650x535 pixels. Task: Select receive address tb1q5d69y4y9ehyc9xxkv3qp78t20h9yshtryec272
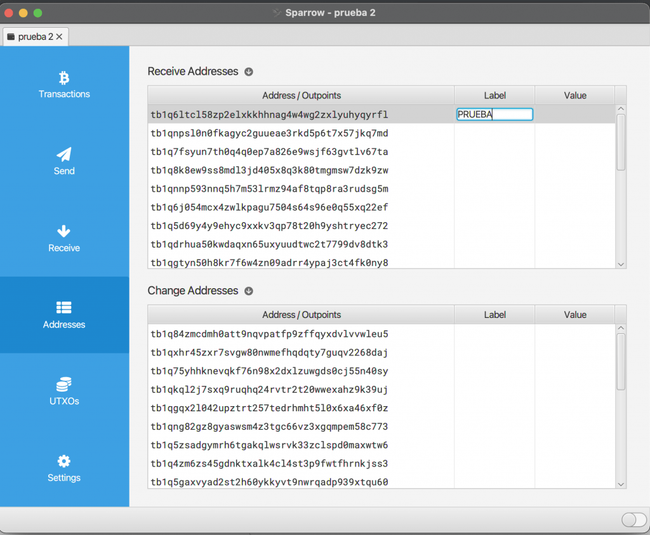click(x=269, y=226)
